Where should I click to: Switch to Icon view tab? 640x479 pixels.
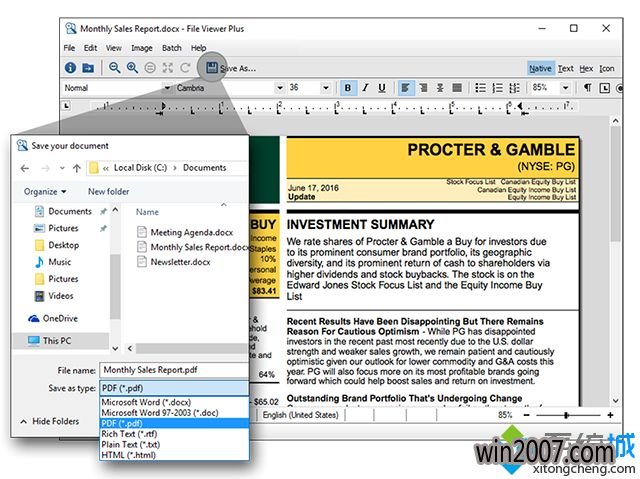[x=607, y=69]
